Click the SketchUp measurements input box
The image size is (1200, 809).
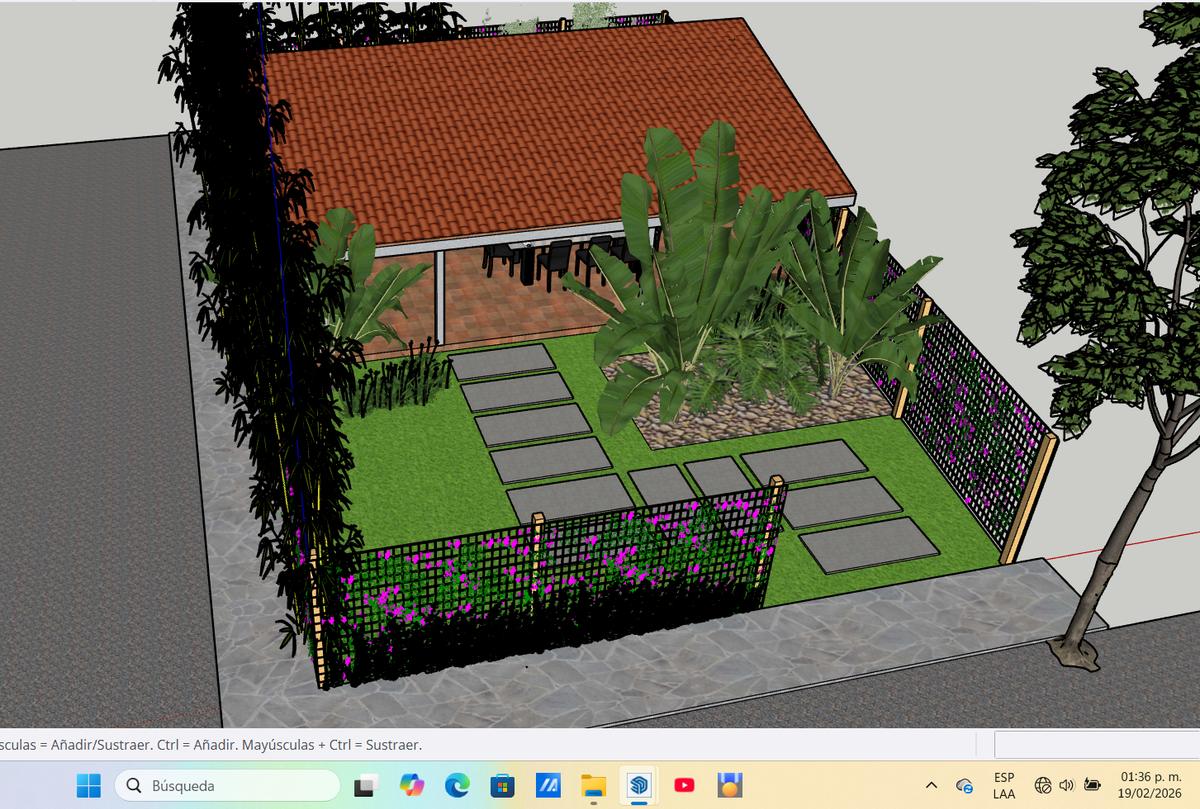tap(1096, 745)
